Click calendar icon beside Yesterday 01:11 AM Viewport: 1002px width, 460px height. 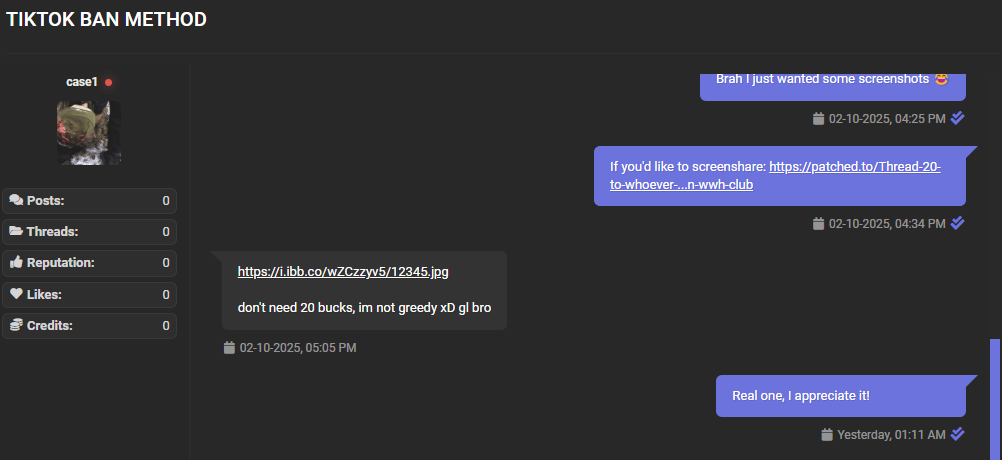[x=827, y=434]
